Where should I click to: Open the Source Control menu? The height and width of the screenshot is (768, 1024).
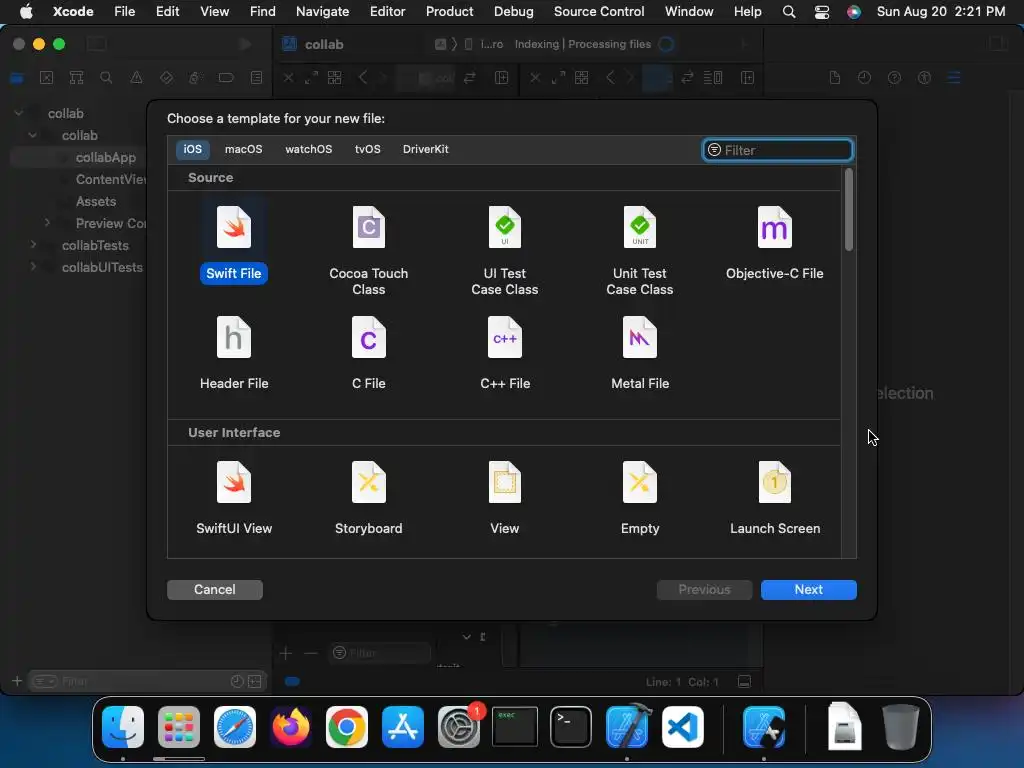coord(599,11)
